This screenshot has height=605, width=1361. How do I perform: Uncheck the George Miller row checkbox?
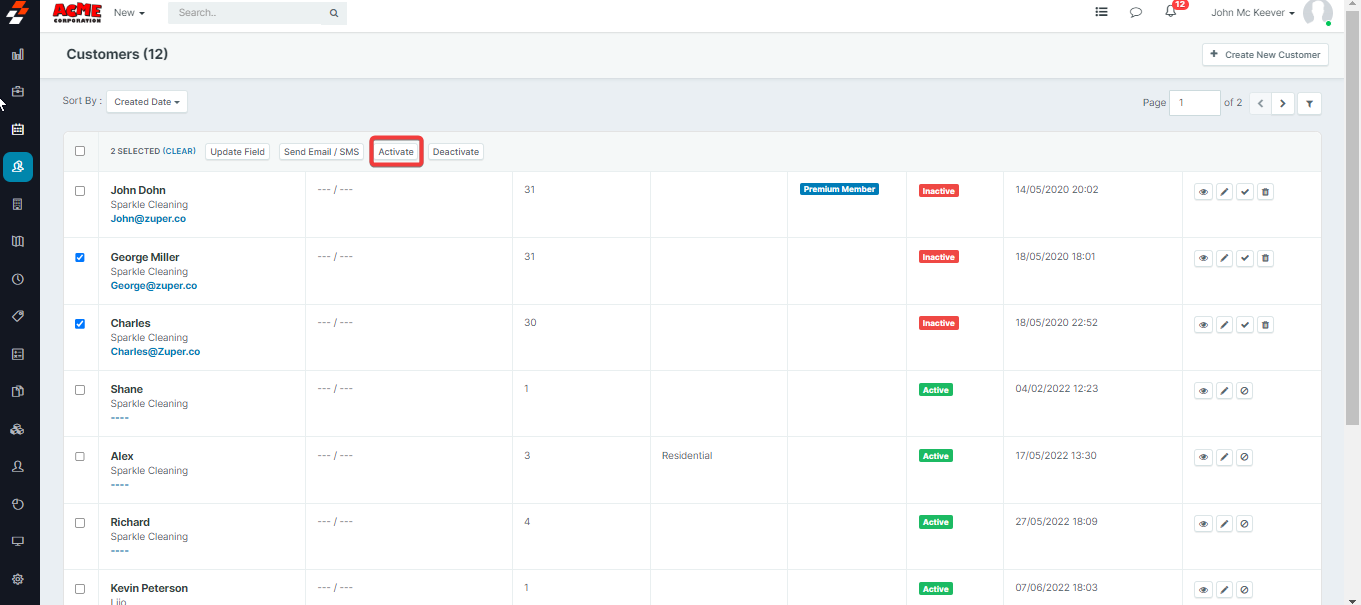pyautogui.click(x=80, y=257)
